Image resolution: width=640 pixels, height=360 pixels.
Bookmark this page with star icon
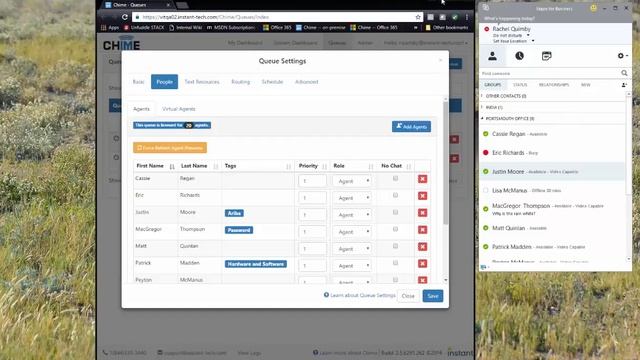click(418, 17)
